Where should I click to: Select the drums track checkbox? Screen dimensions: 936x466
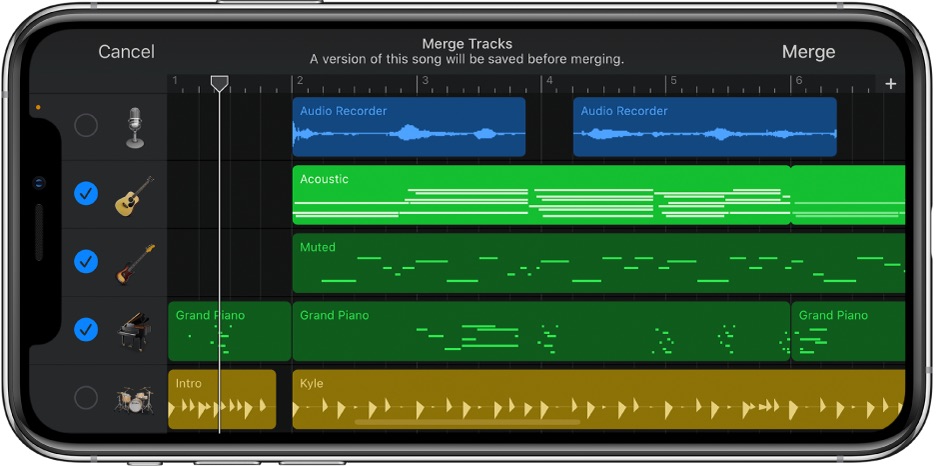click(86, 397)
